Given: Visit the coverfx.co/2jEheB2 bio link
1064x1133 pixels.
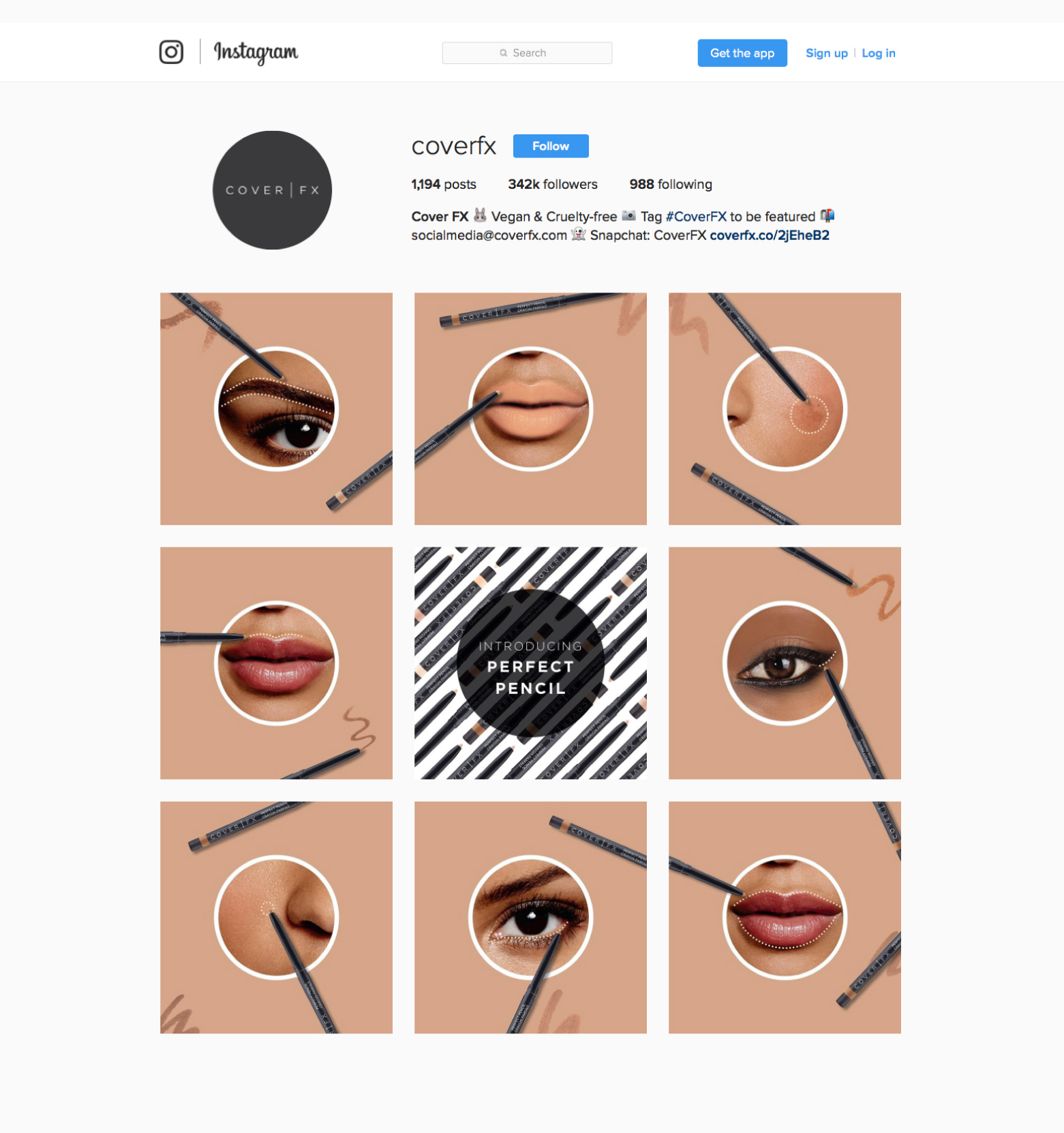Looking at the screenshot, I should 770,235.
